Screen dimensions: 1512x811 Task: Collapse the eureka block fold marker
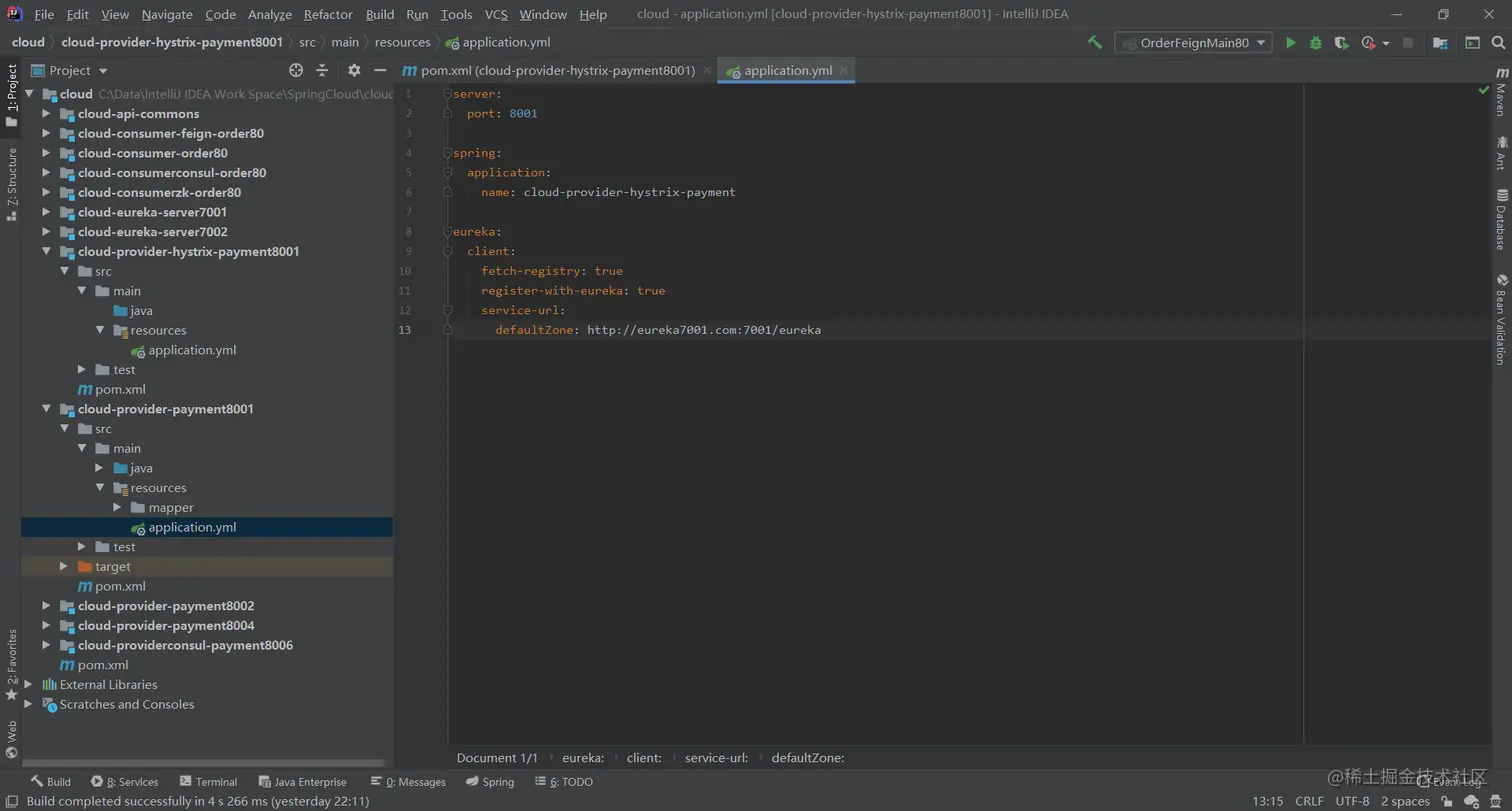(448, 232)
